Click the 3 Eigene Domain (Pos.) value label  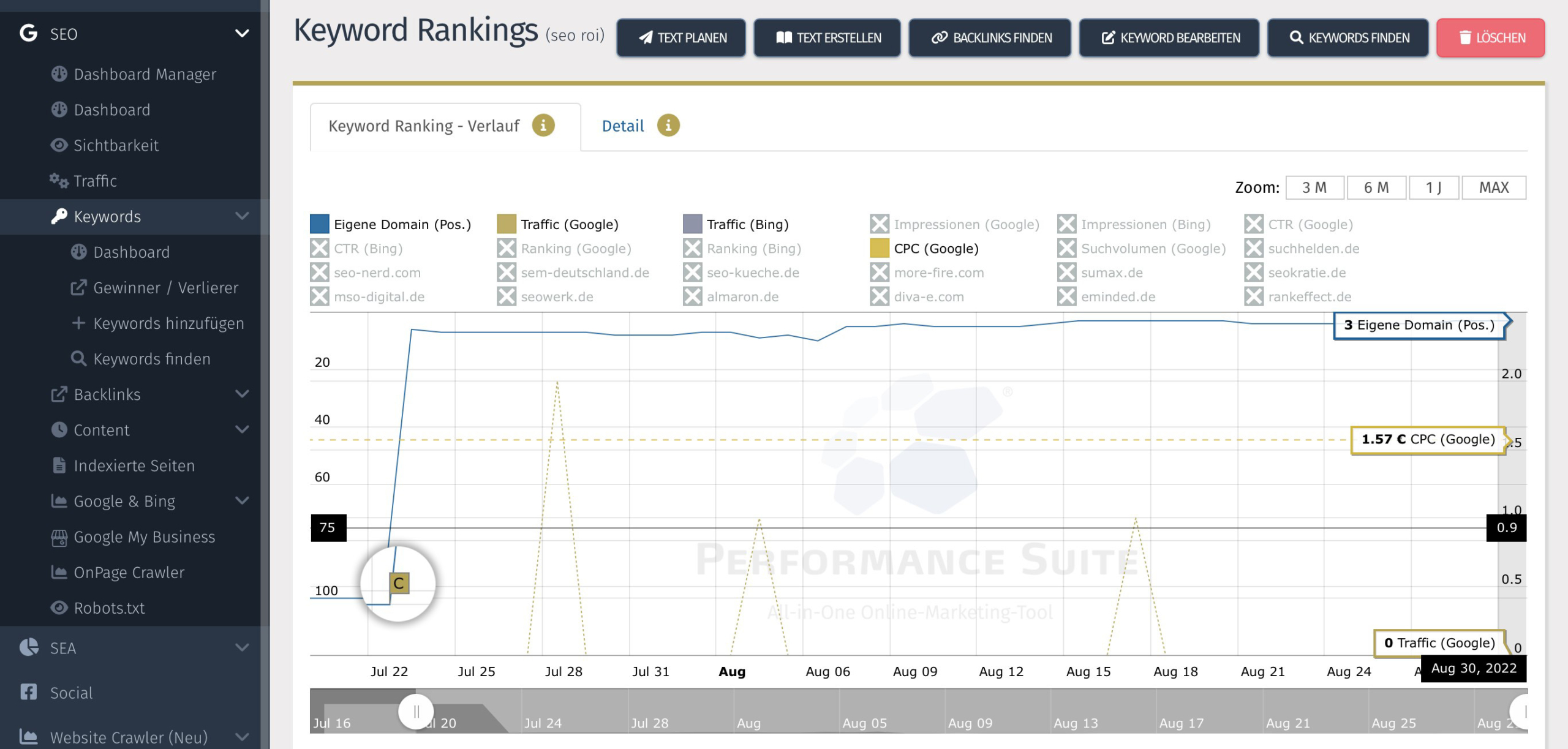[1419, 325]
